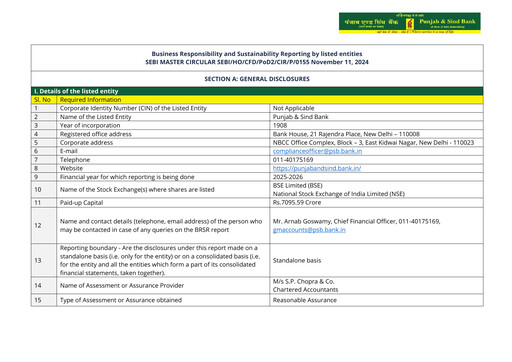512x362 pixels.
Task: Select 'Corporate Identity Number (CIN) of the Listed Entity' label
Action: point(133,108)
